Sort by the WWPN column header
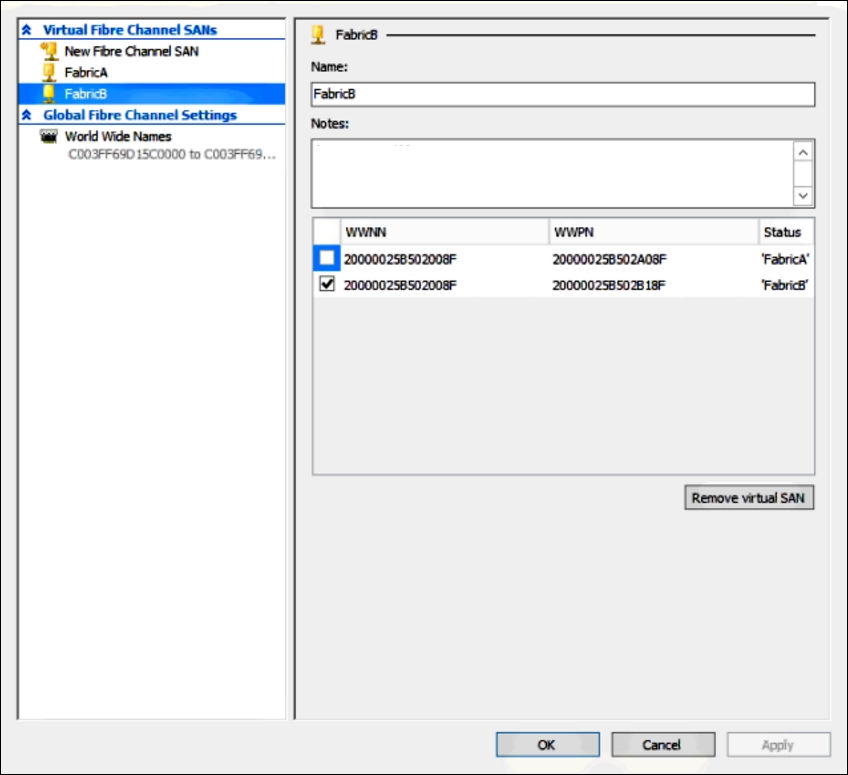848x775 pixels. [x=653, y=232]
